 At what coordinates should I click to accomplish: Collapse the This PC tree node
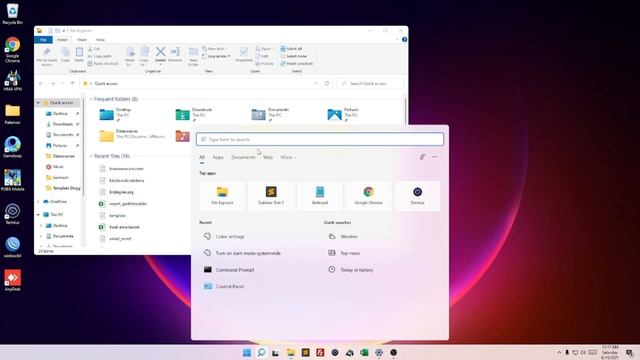[x=39, y=215]
